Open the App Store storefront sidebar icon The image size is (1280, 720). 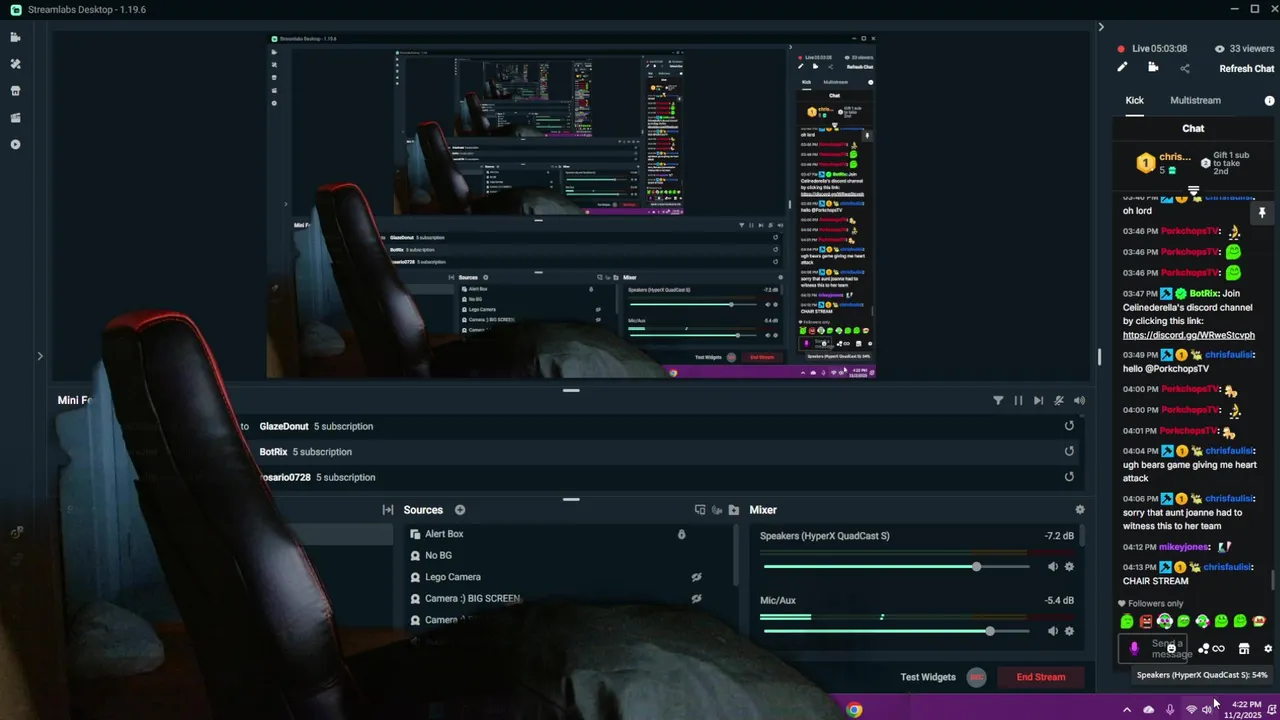(x=15, y=91)
